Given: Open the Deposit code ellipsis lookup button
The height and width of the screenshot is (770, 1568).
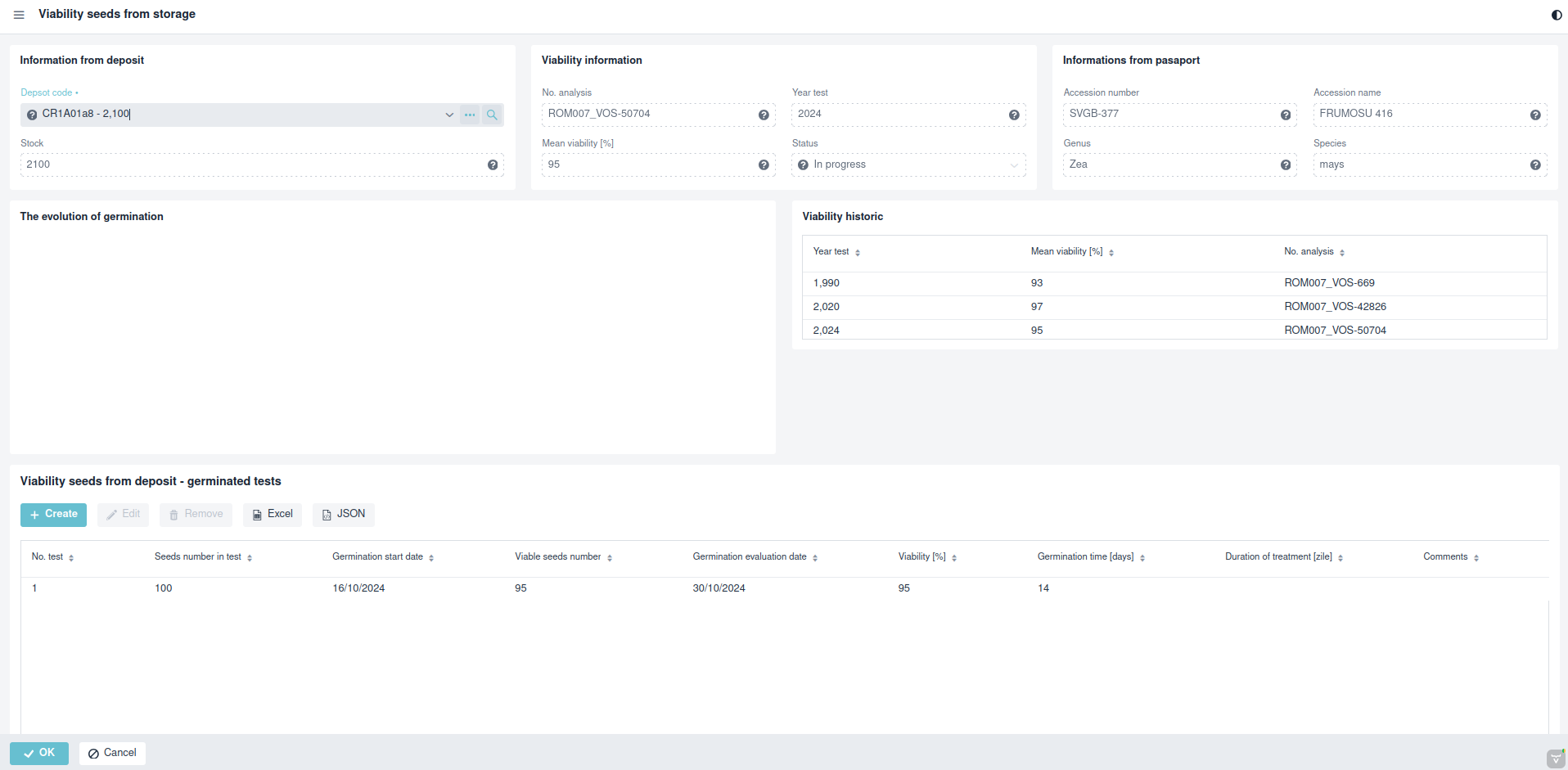Looking at the screenshot, I should coord(470,115).
